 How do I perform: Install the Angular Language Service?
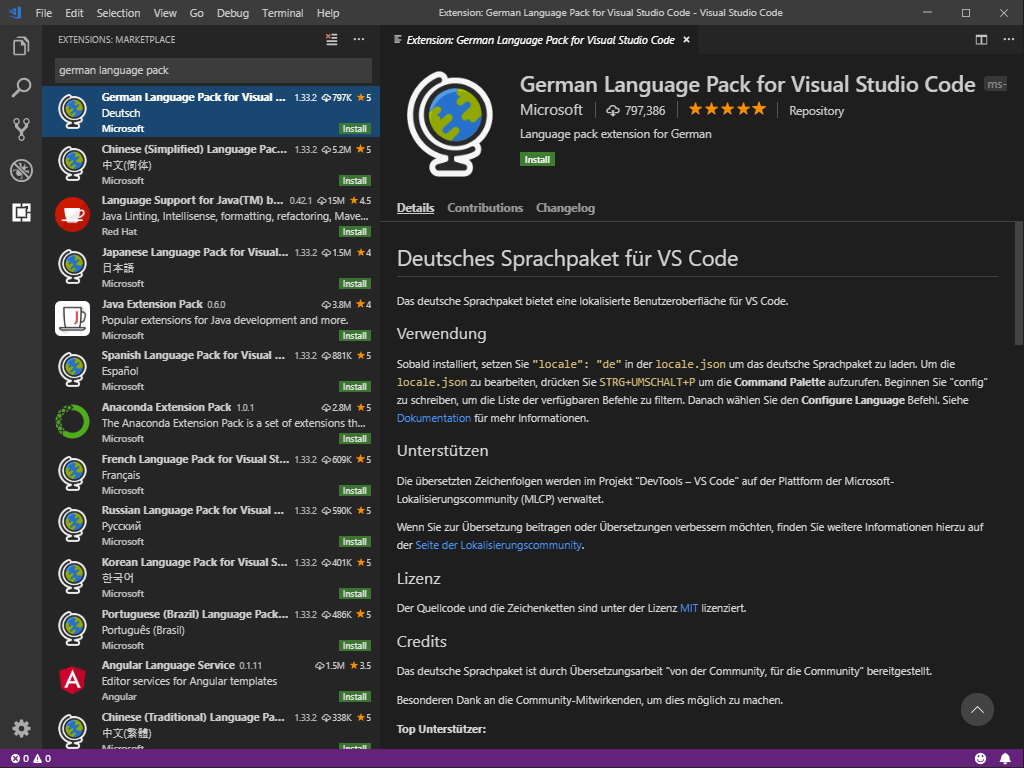tap(355, 697)
